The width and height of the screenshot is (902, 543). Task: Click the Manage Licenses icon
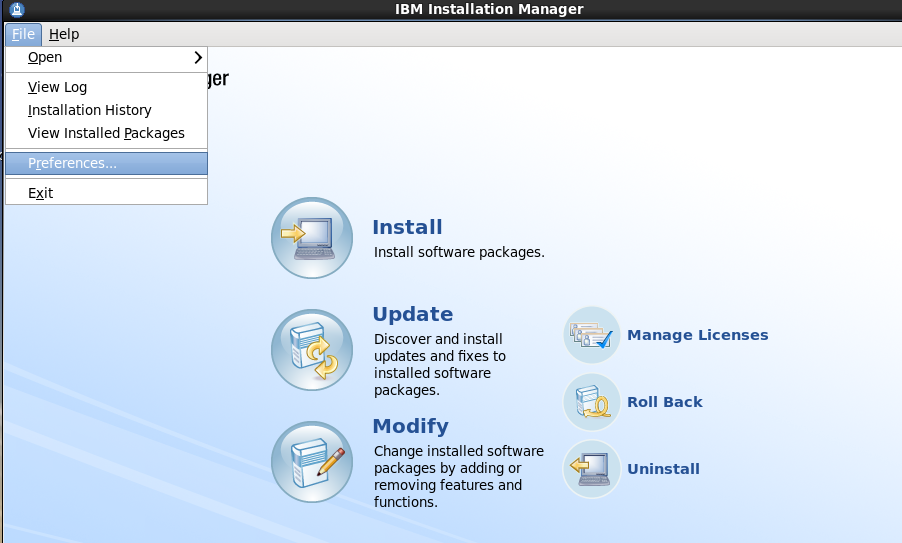591,335
